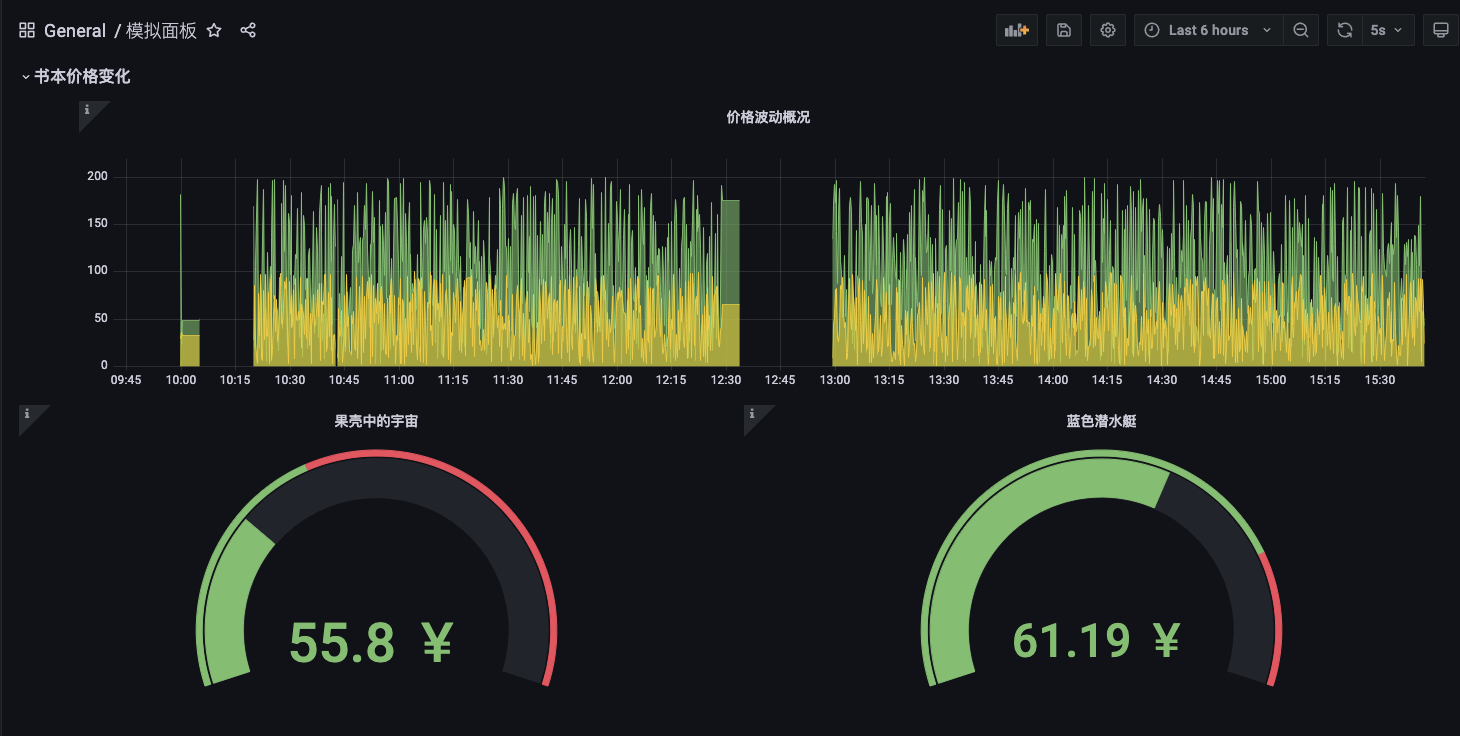1460x736 pixels.
Task: Click the 61.19 ¥ gauge value
Action: pos(1096,641)
